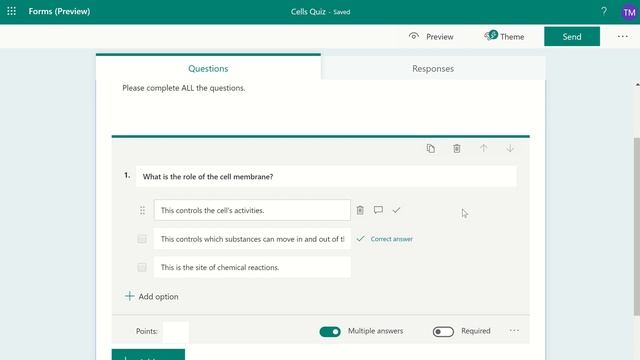Edit the question title about cell membrane

point(326,177)
